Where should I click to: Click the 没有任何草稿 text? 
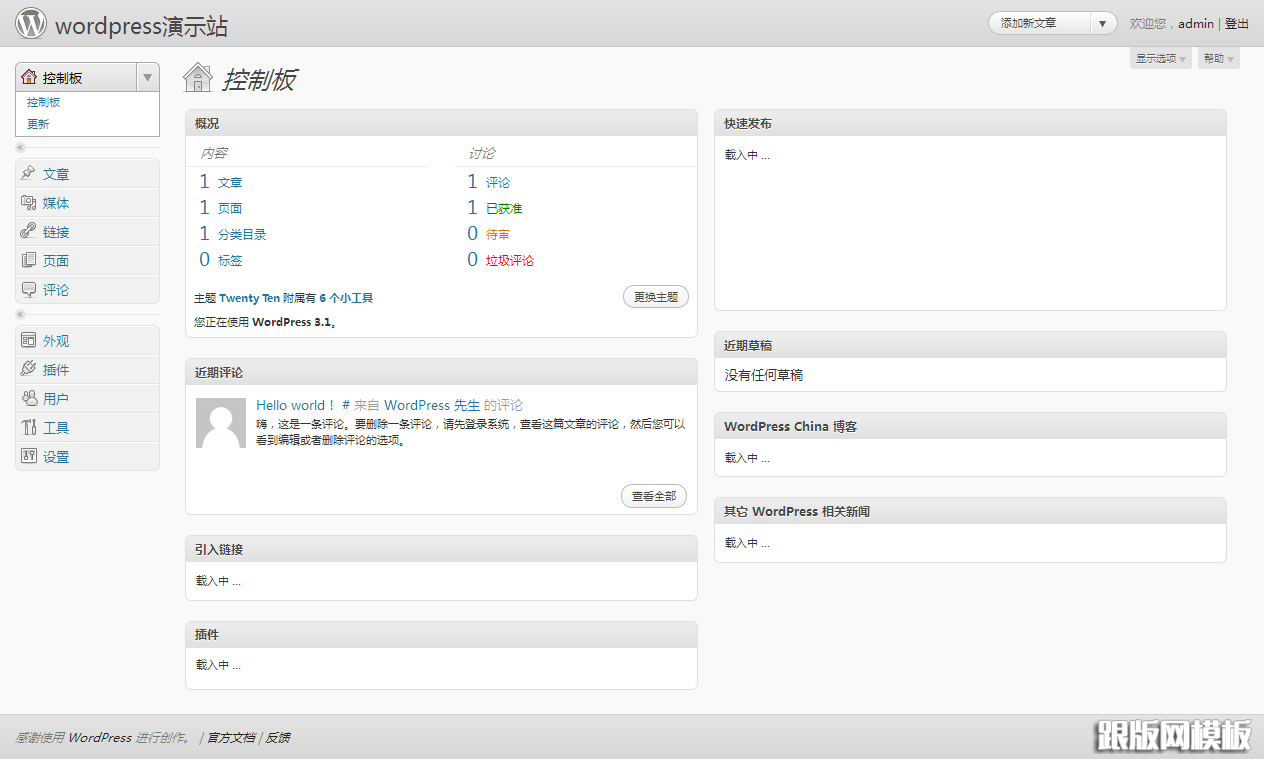pyautogui.click(x=764, y=375)
